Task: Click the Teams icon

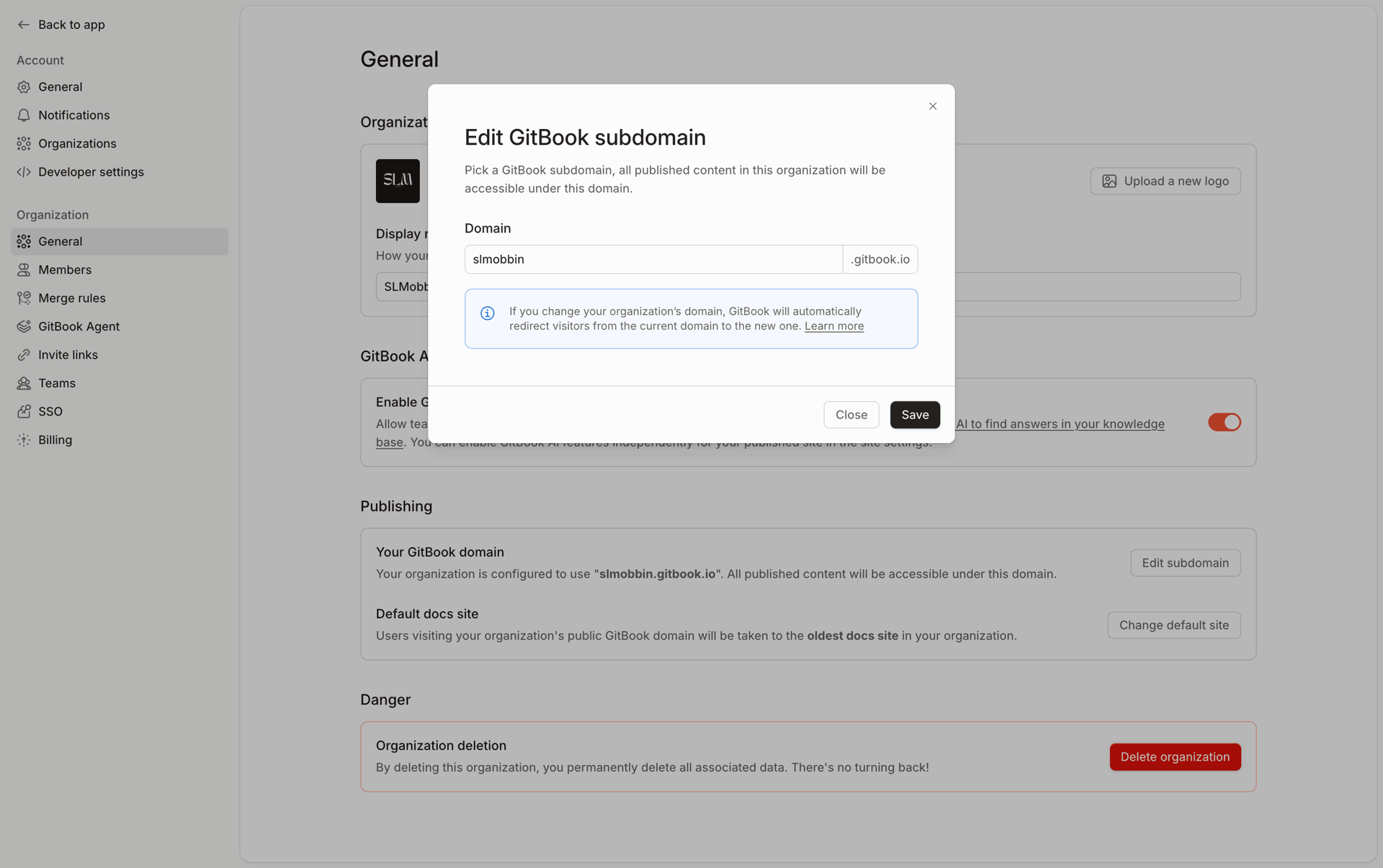Action: click(24, 383)
